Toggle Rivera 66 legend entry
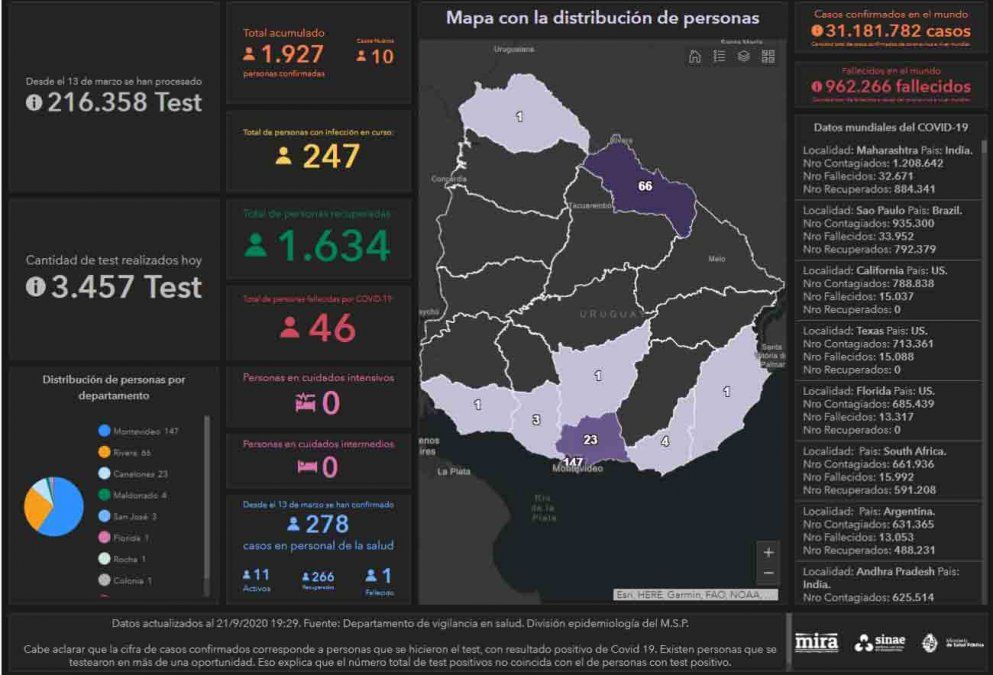 [130, 452]
